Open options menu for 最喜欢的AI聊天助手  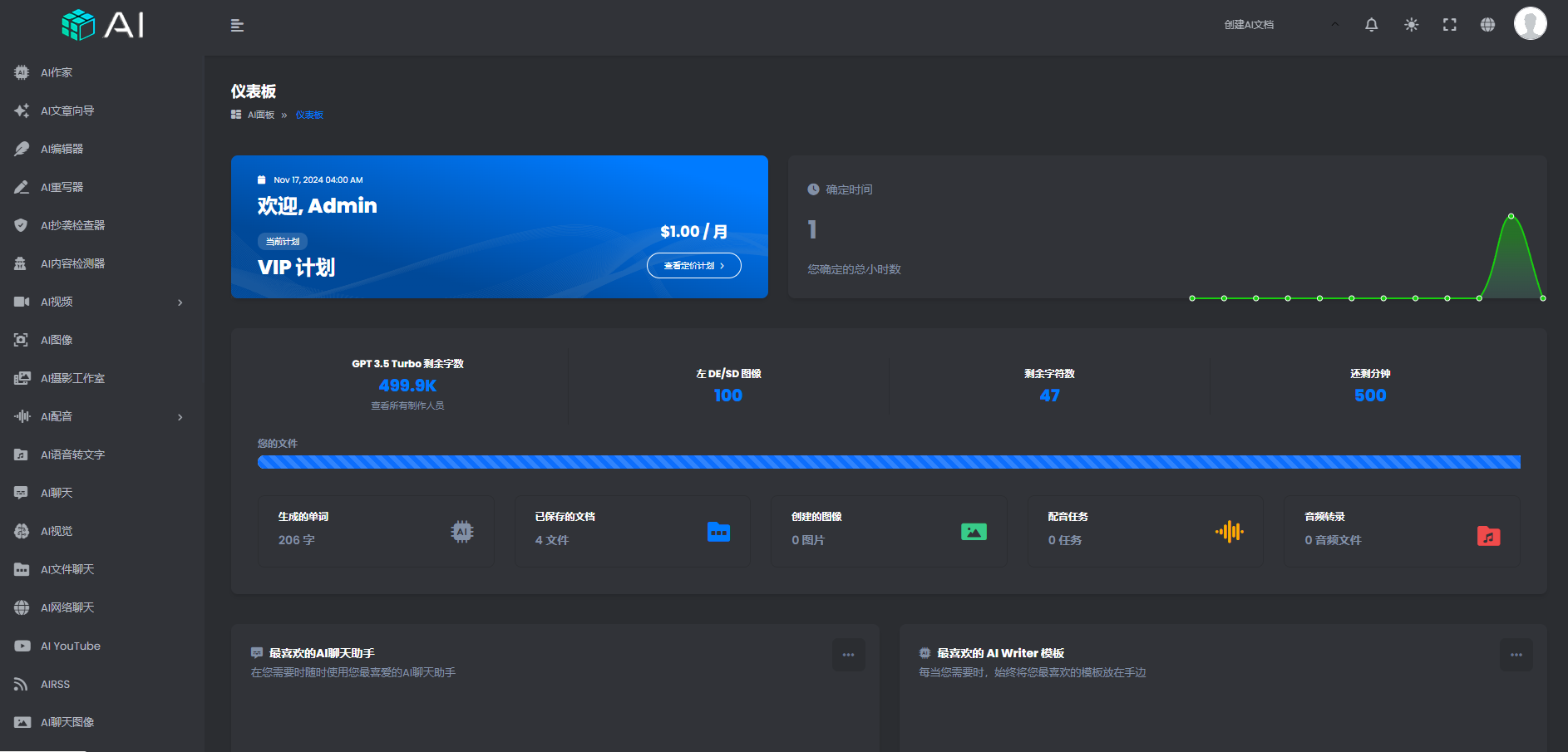click(848, 655)
